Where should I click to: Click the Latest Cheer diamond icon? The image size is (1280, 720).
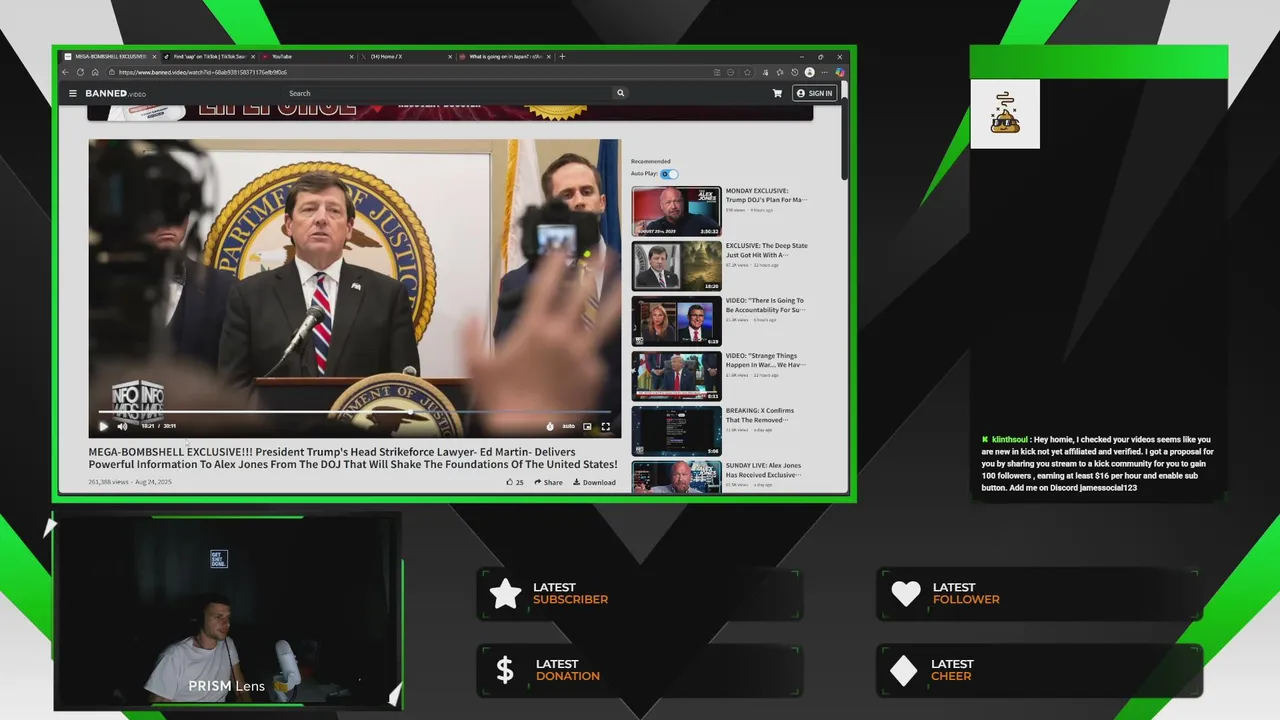click(x=904, y=671)
